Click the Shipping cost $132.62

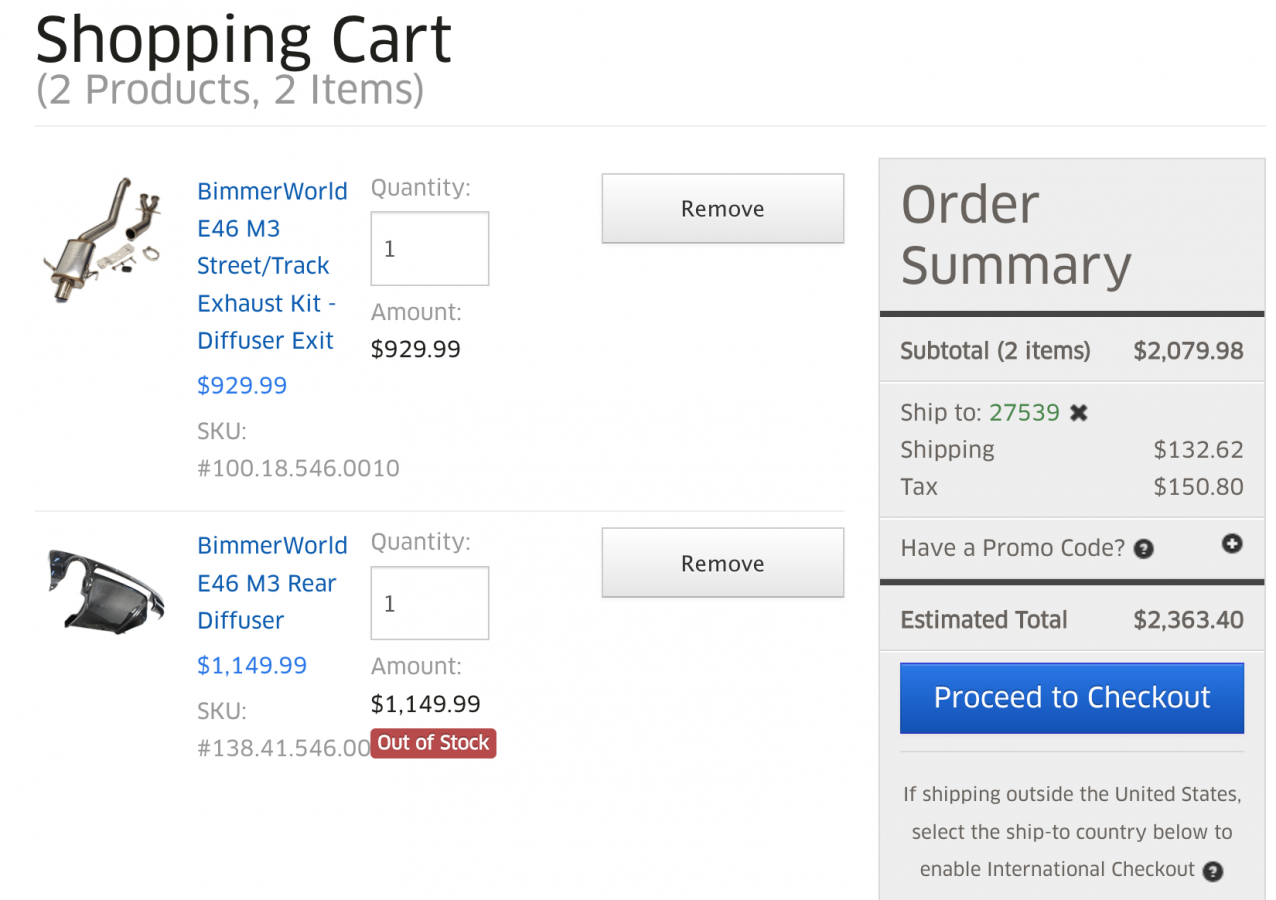(x=1198, y=450)
